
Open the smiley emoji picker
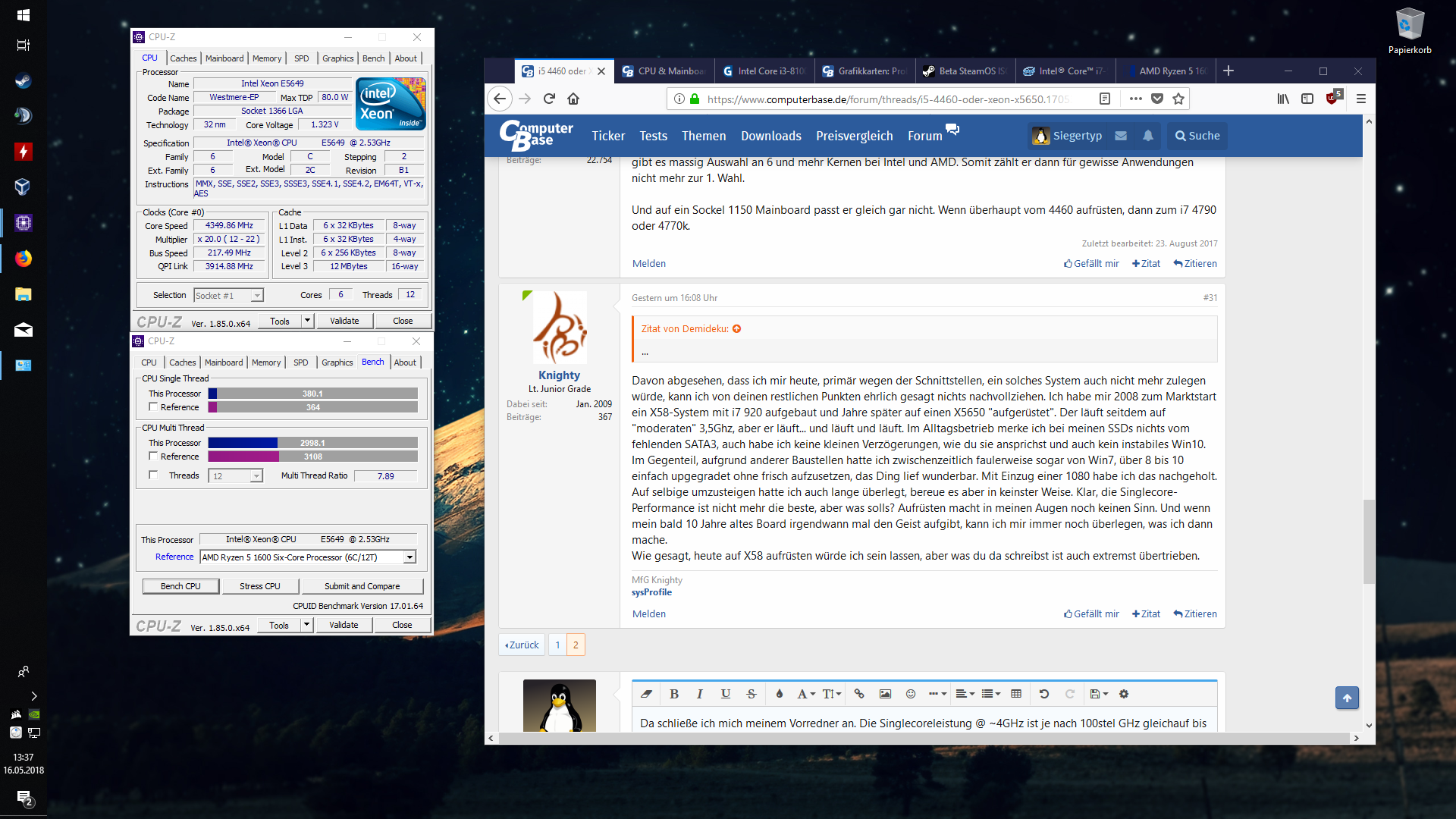coord(911,694)
